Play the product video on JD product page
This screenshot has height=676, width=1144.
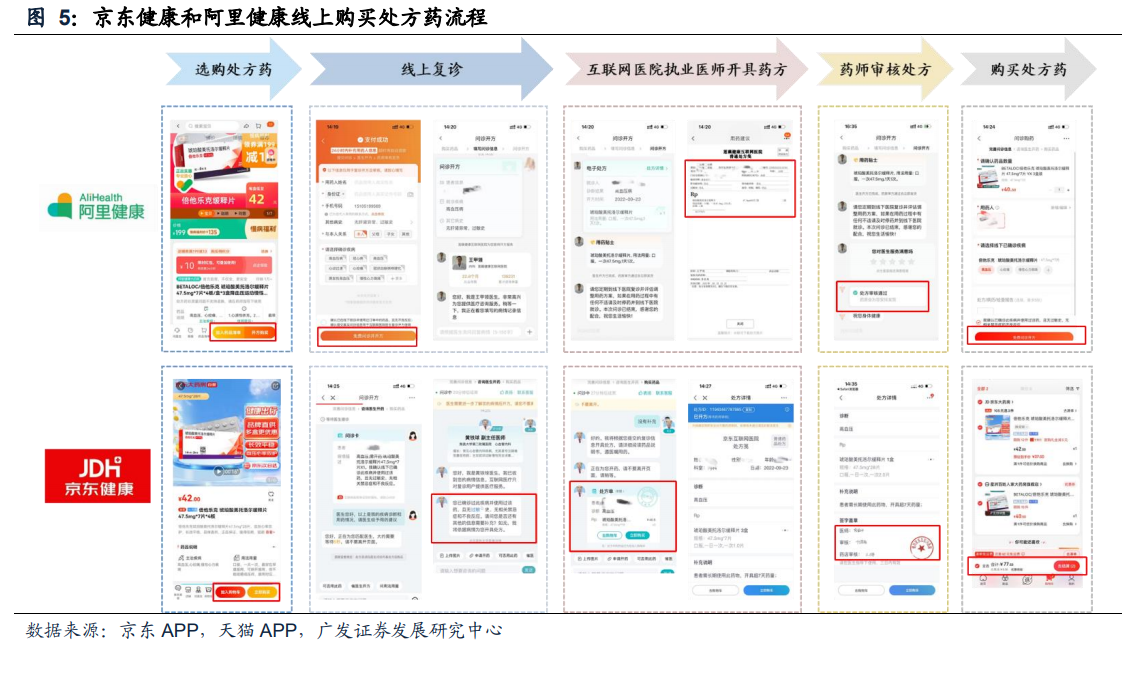coord(220,472)
